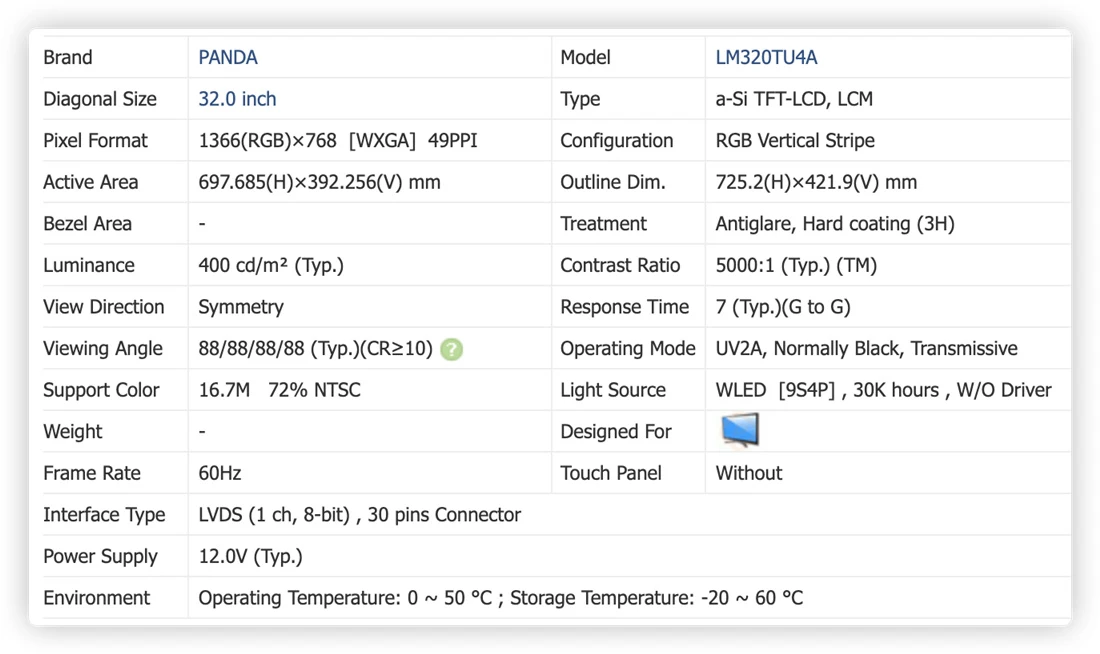Image resolution: width=1100 pixels, height=654 pixels.
Task: Click the 697.685(H)×392.256(V) mm active area
Action: click(319, 182)
